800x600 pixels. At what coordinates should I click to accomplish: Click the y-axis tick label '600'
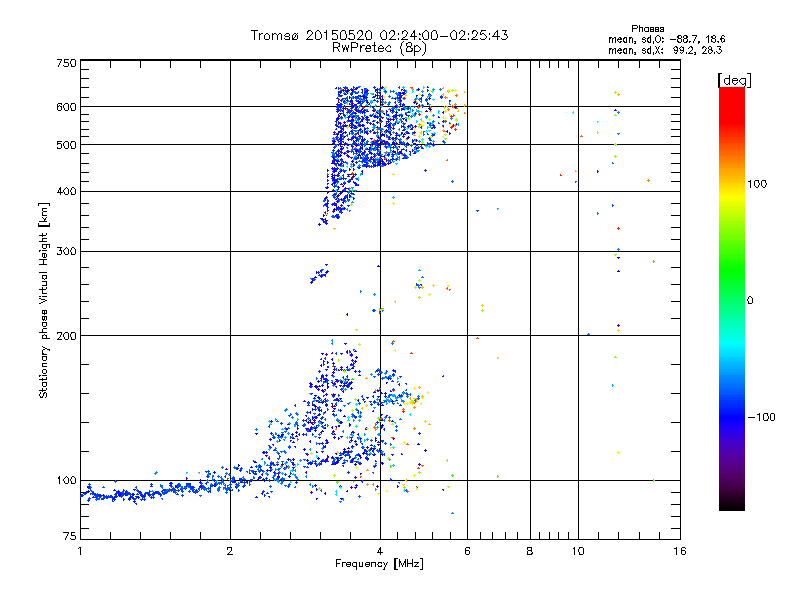[66, 107]
